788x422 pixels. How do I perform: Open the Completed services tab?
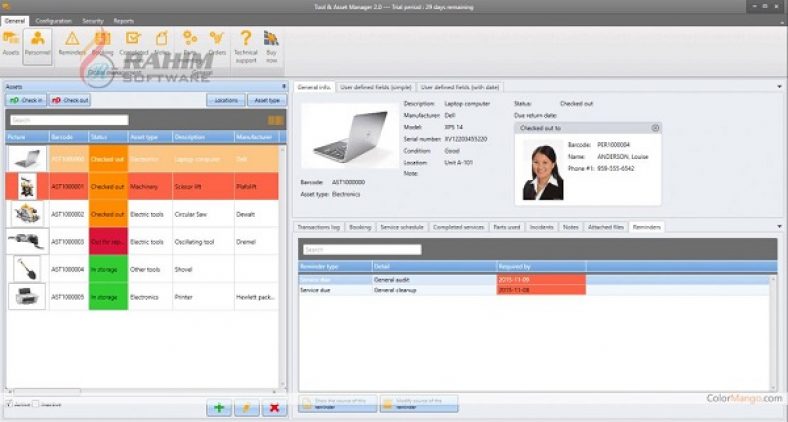(458, 227)
